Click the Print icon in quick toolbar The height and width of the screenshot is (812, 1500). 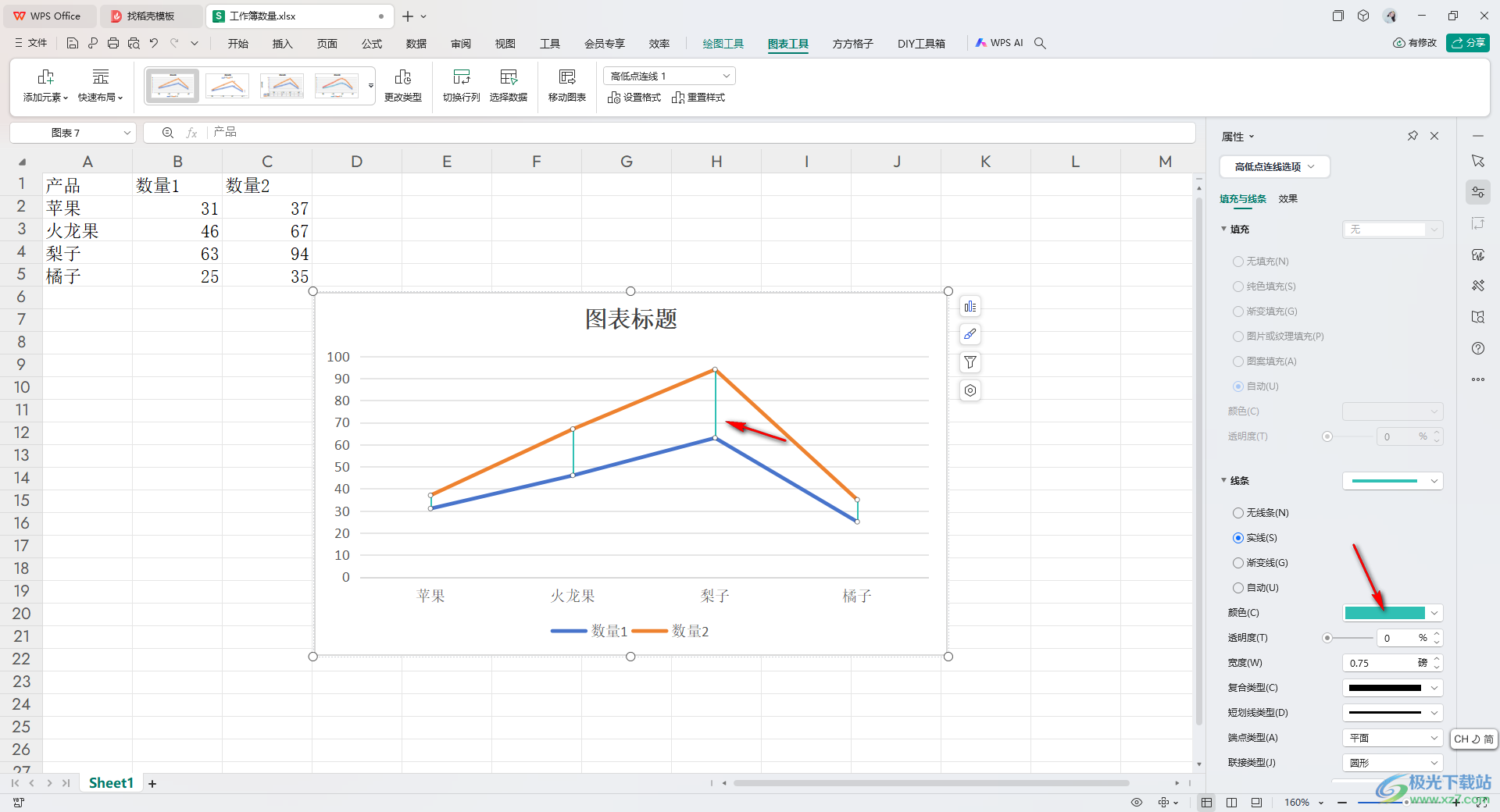tap(113, 44)
